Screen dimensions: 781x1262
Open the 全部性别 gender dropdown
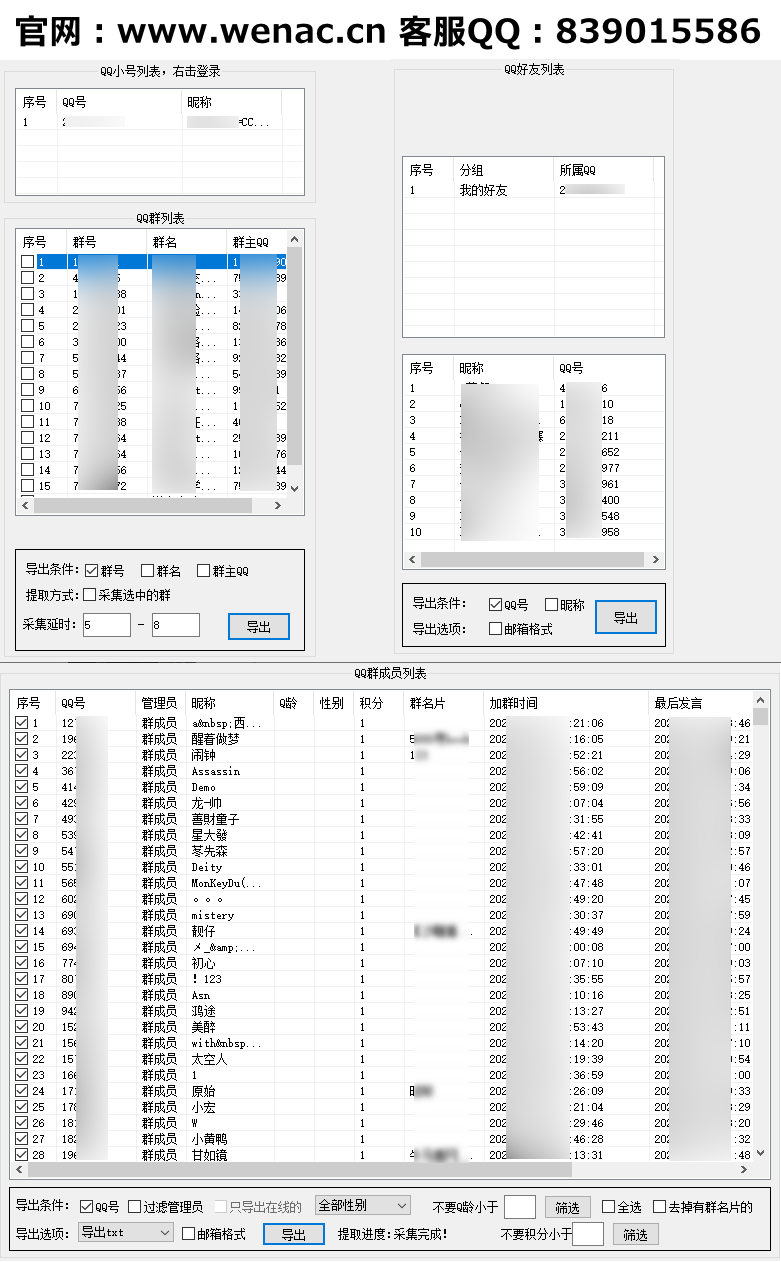362,1206
